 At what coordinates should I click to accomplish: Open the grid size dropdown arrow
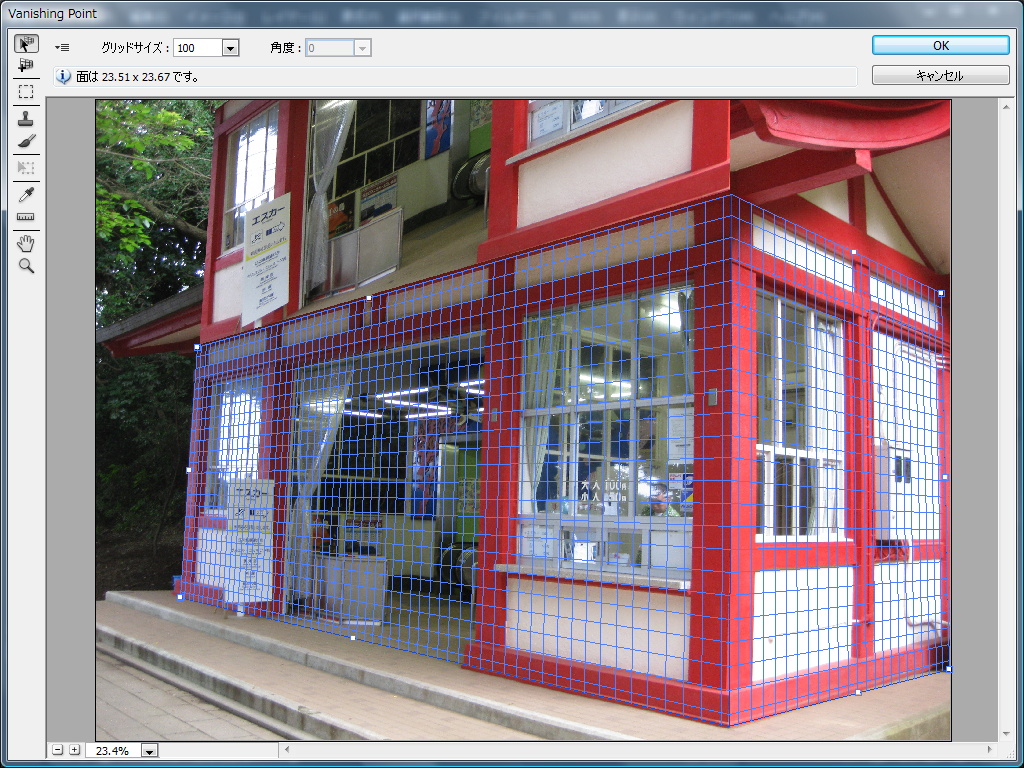(x=231, y=48)
